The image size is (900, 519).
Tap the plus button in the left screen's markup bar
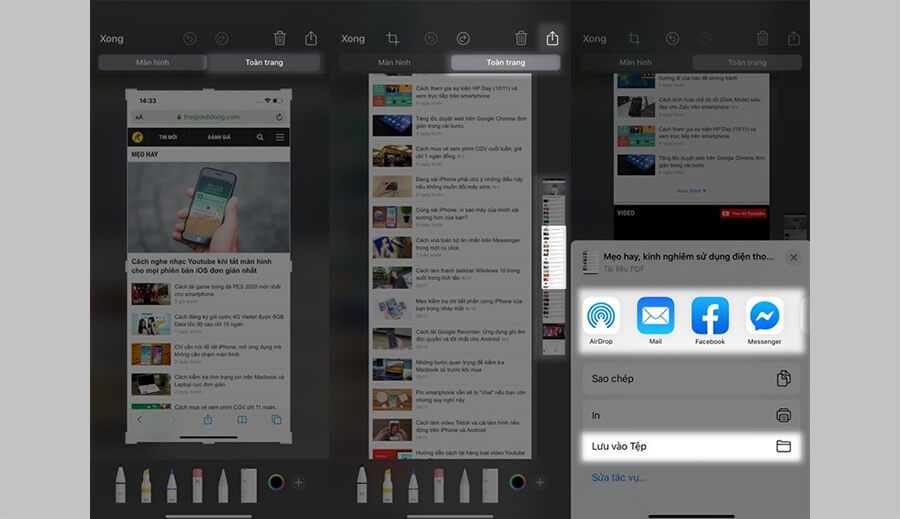tap(298, 482)
